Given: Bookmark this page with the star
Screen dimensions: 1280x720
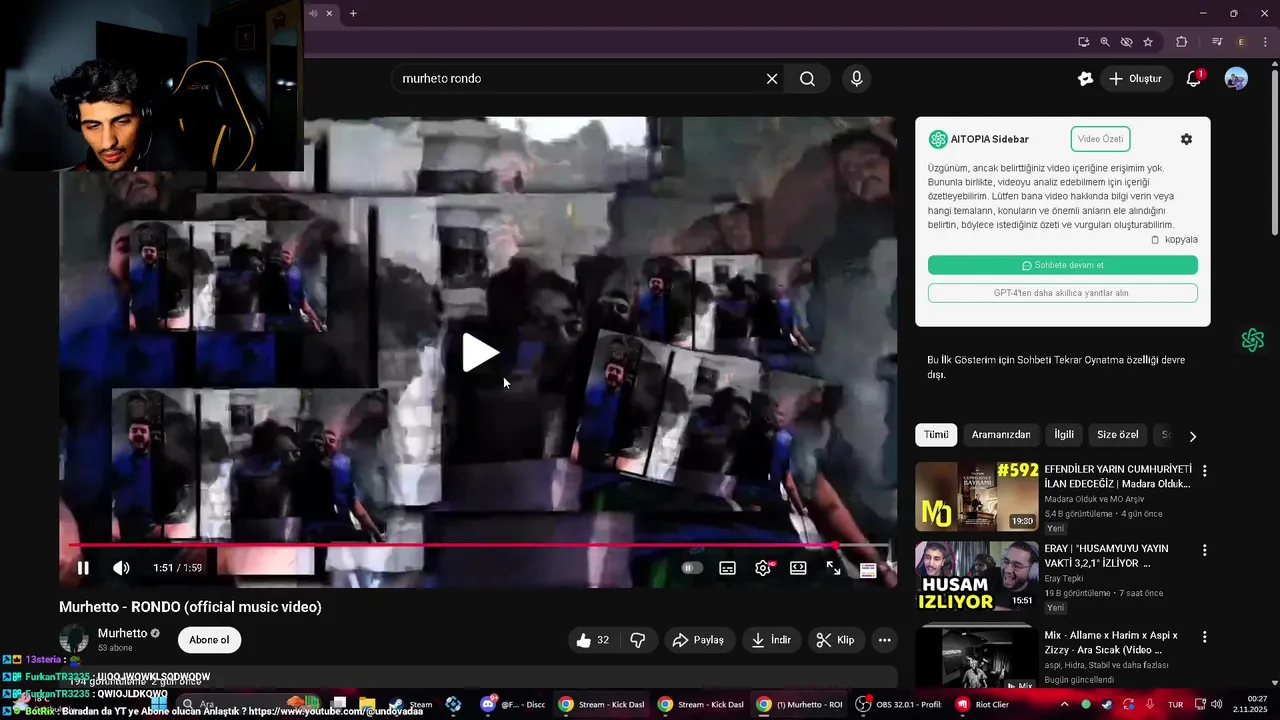Looking at the screenshot, I should (x=1148, y=42).
